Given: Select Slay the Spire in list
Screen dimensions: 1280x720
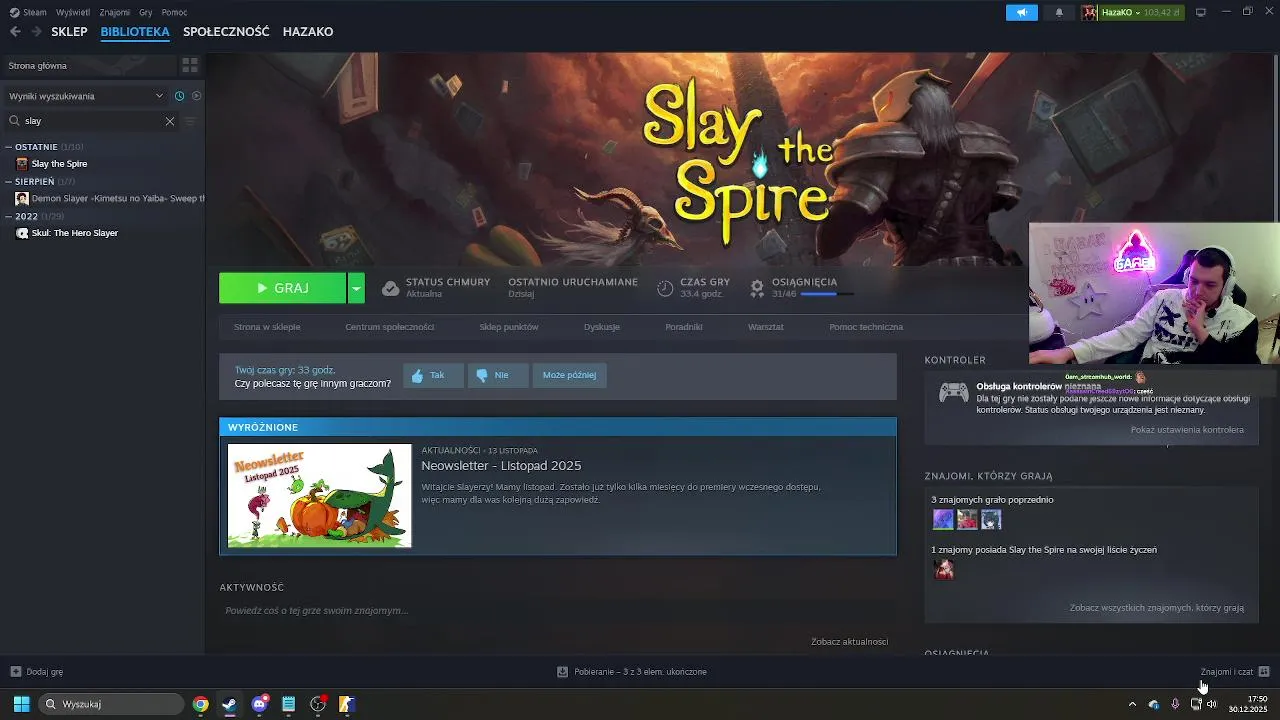Looking at the screenshot, I should [x=59, y=164].
